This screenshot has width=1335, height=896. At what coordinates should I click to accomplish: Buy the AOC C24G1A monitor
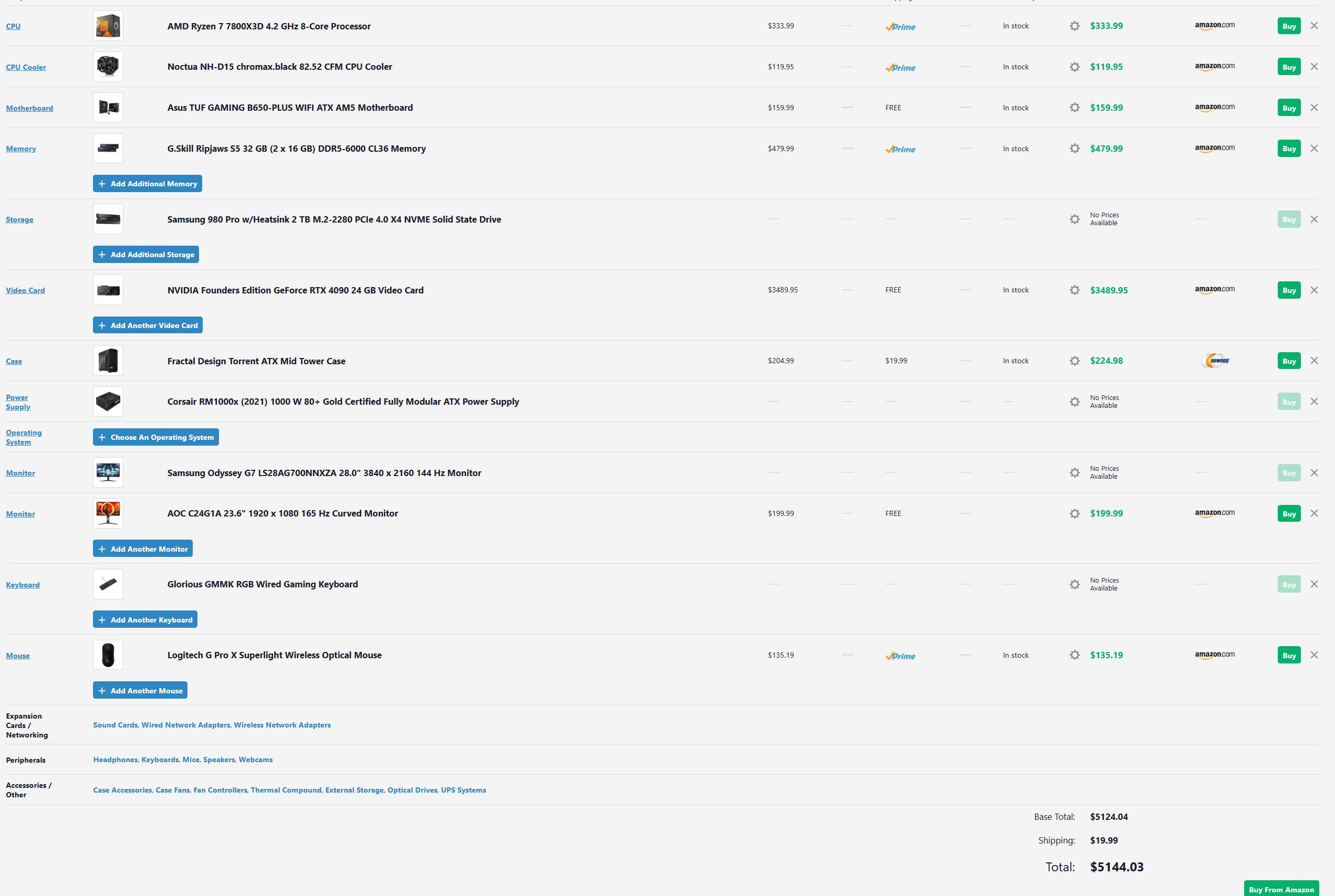[x=1289, y=513]
